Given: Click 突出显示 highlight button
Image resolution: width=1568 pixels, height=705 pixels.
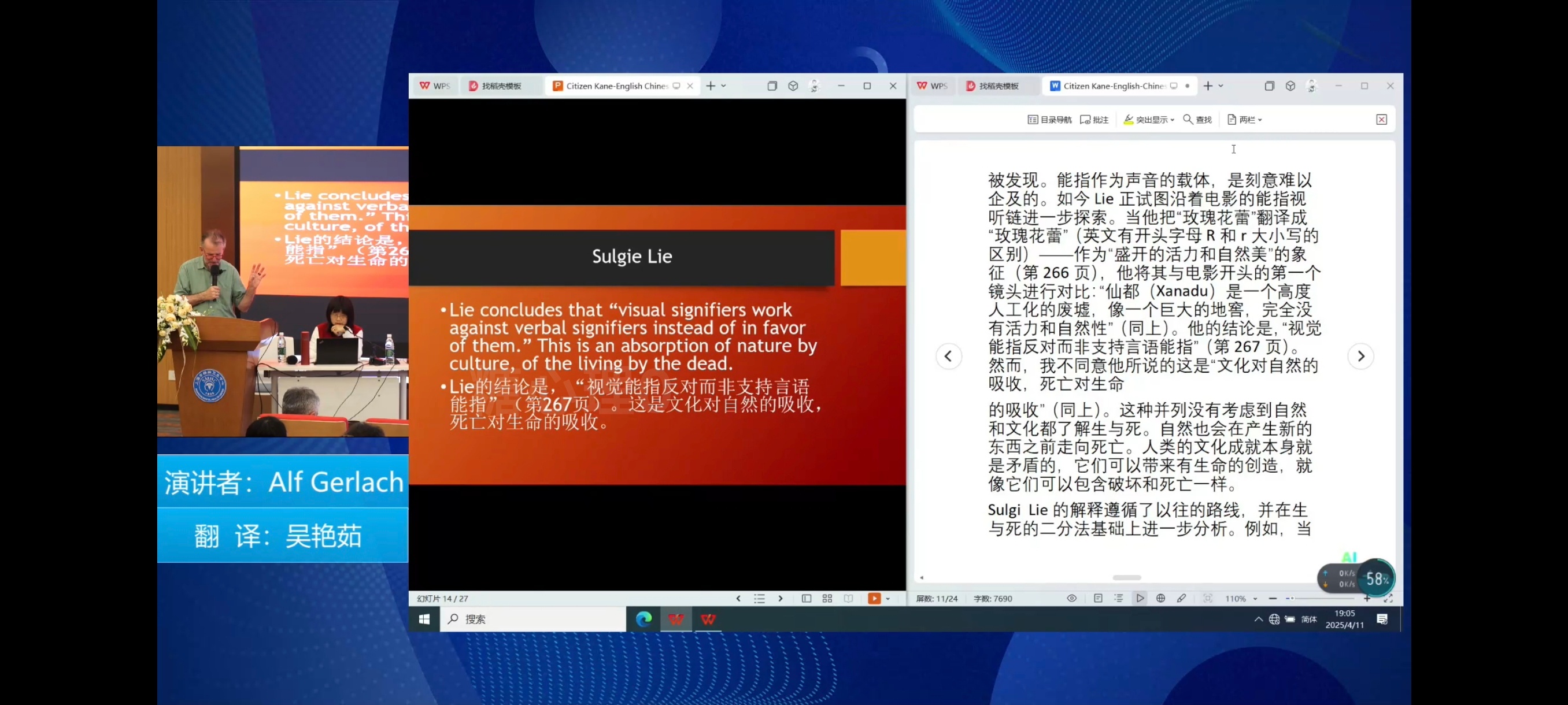Looking at the screenshot, I should (x=1145, y=120).
